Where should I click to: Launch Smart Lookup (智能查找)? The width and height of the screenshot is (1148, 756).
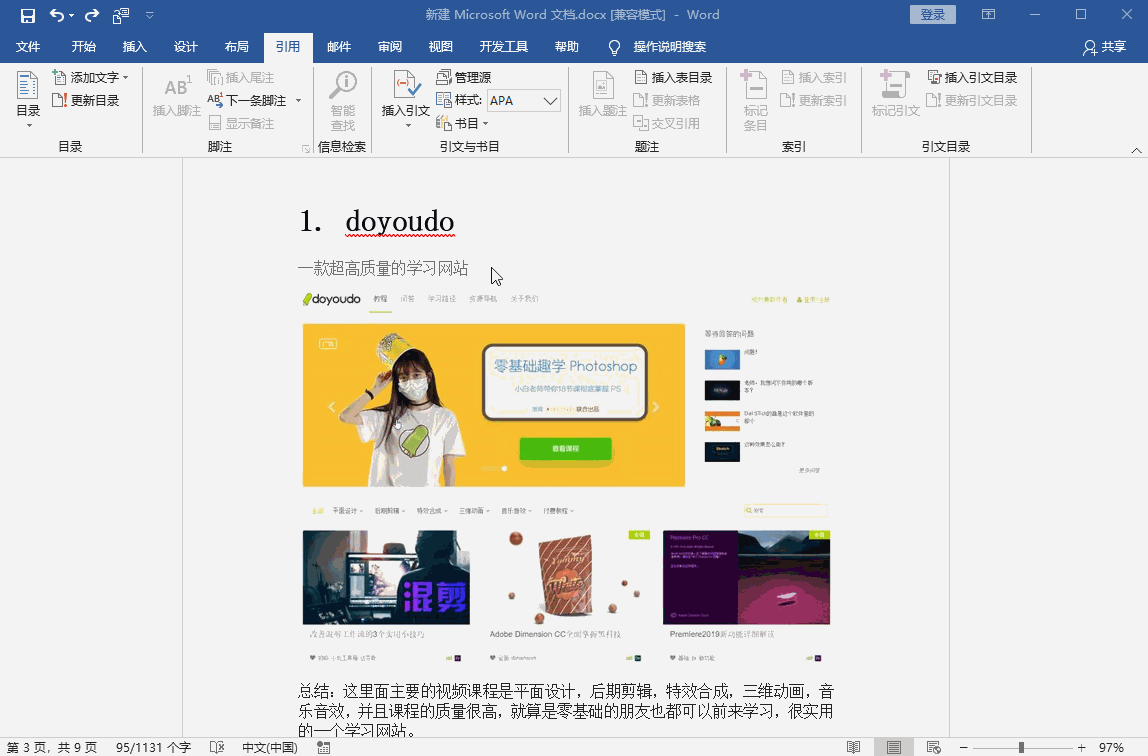coord(342,97)
